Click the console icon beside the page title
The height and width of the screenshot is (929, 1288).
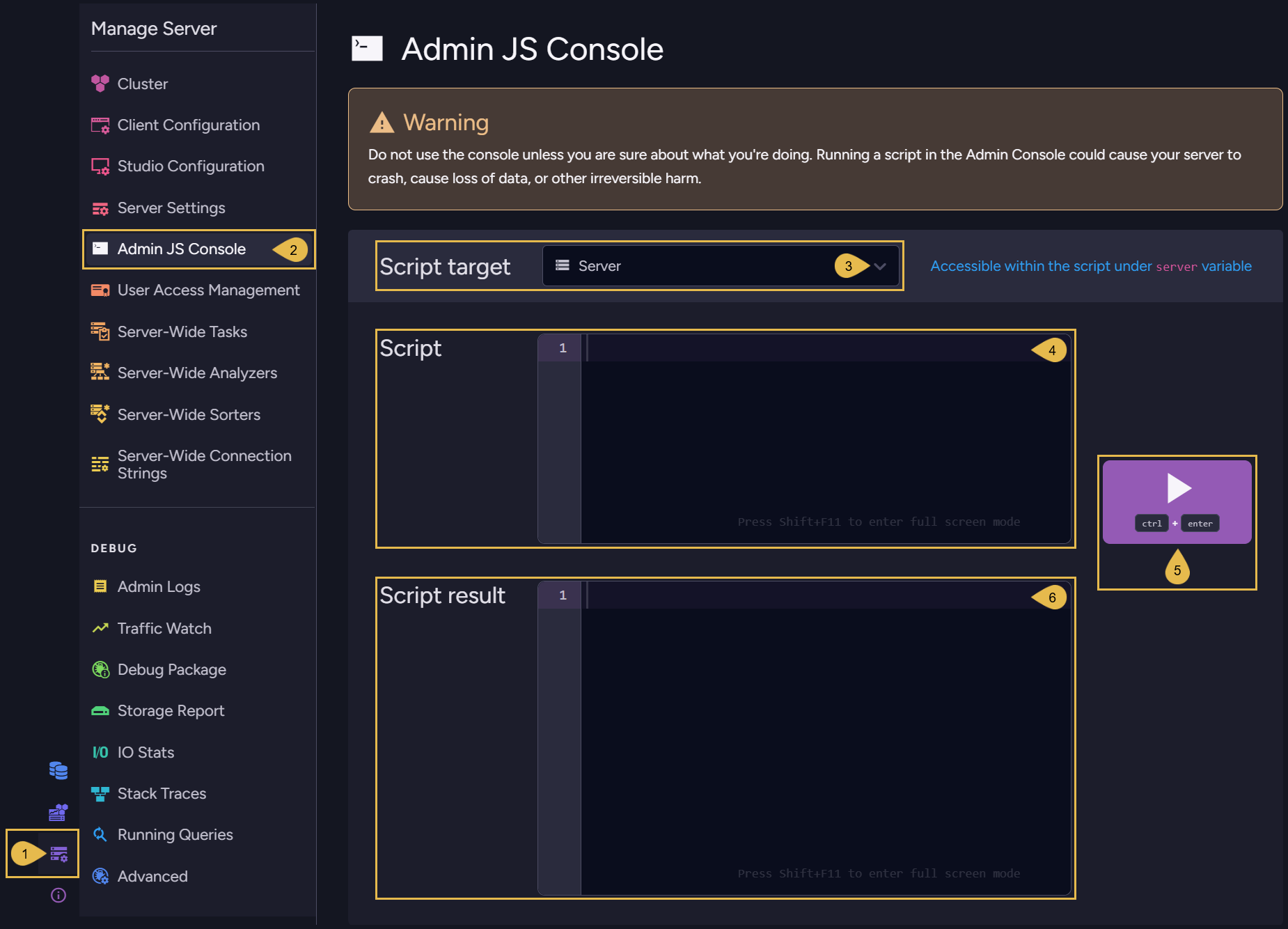367,49
